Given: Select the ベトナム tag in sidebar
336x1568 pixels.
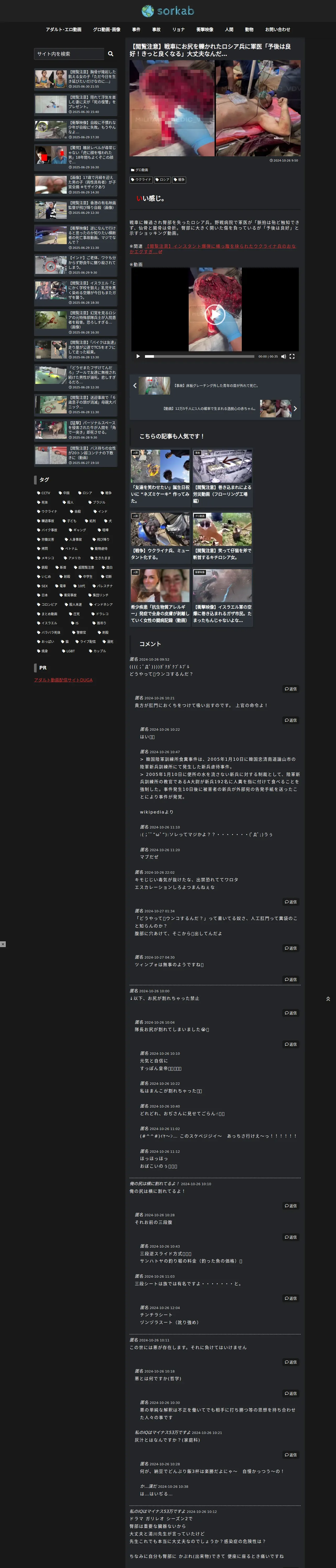Looking at the screenshot, I should point(70,549).
